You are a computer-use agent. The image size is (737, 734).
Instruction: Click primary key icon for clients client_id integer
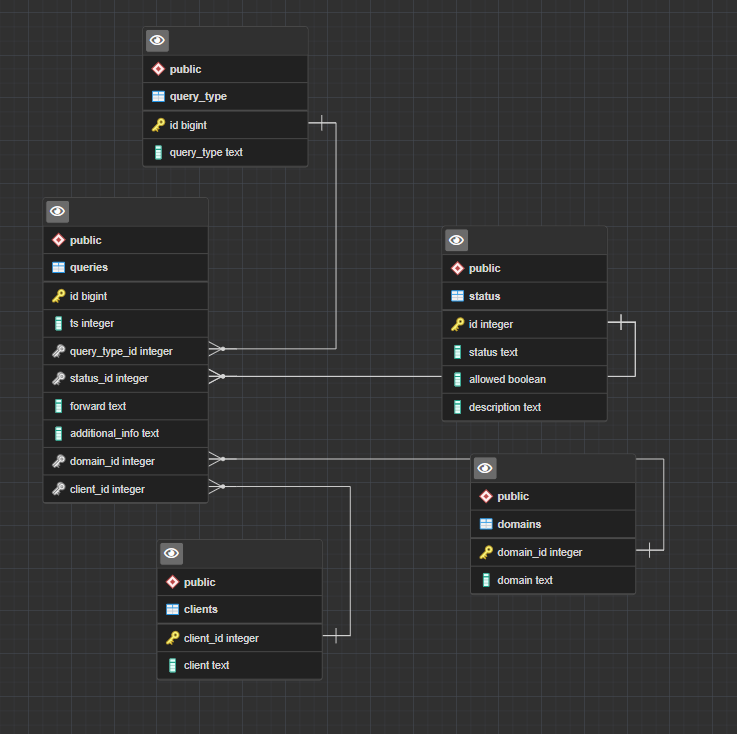(x=172, y=638)
